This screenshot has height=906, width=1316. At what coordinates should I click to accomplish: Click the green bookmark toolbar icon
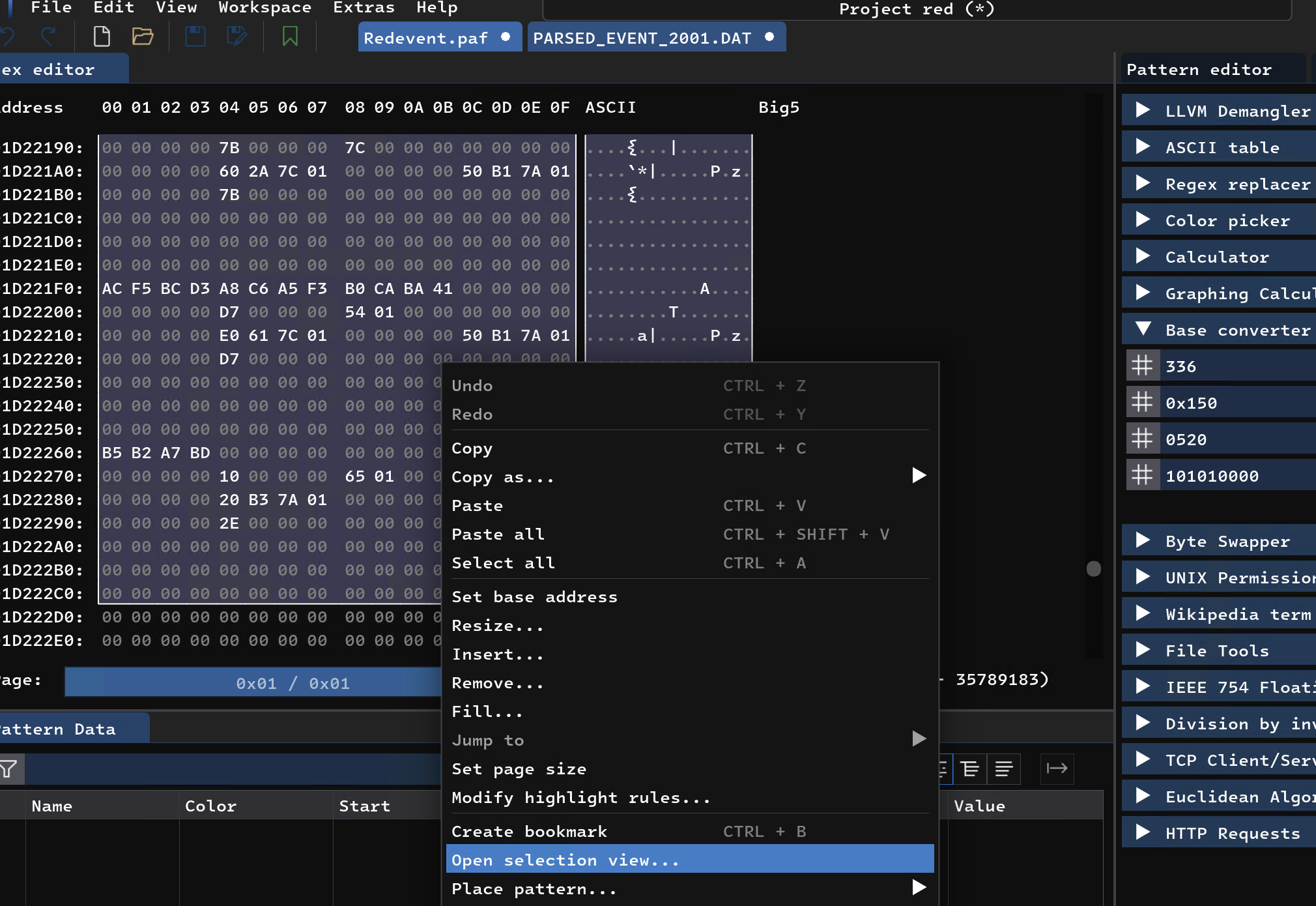coord(290,37)
